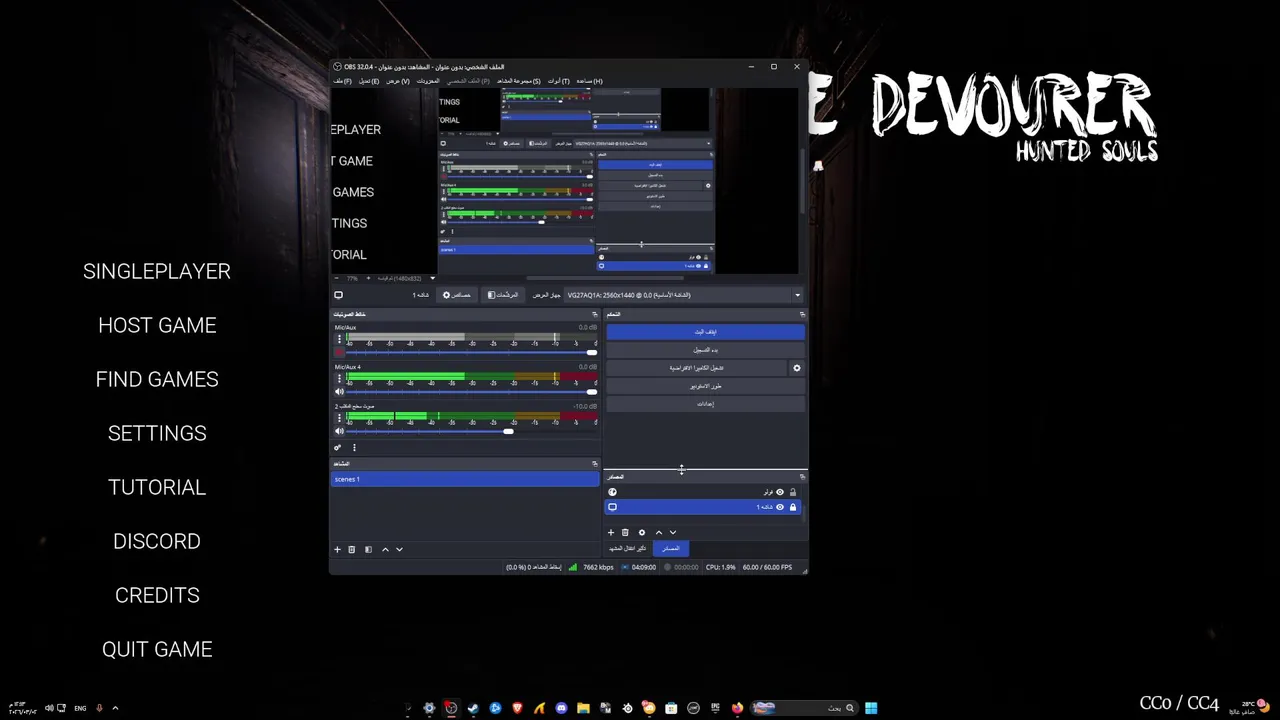Show hidden system tray icons chevron
This screenshot has width=1280, height=720.
[x=115, y=708]
